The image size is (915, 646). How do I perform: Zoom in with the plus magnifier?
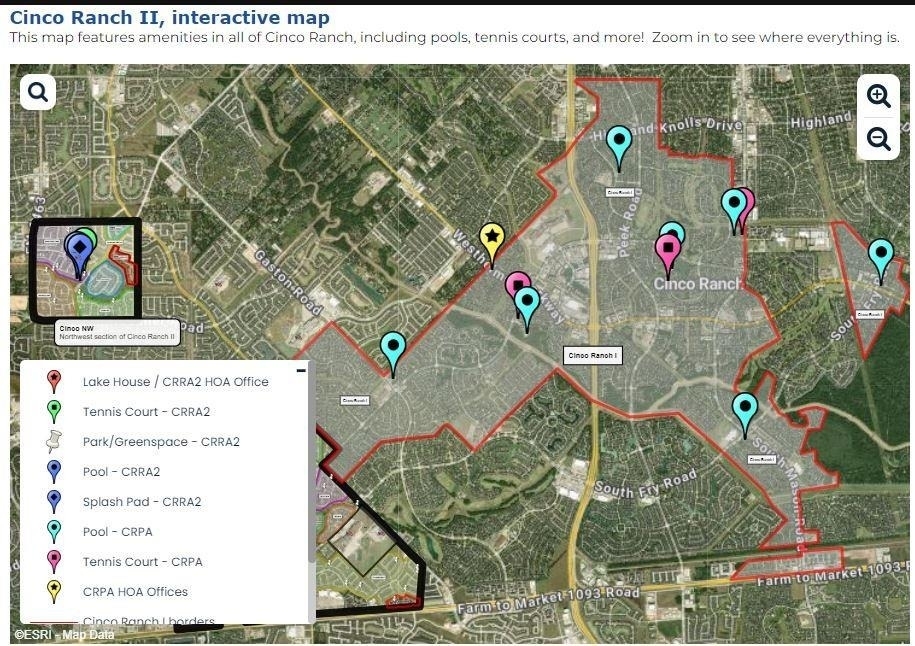point(878,96)
